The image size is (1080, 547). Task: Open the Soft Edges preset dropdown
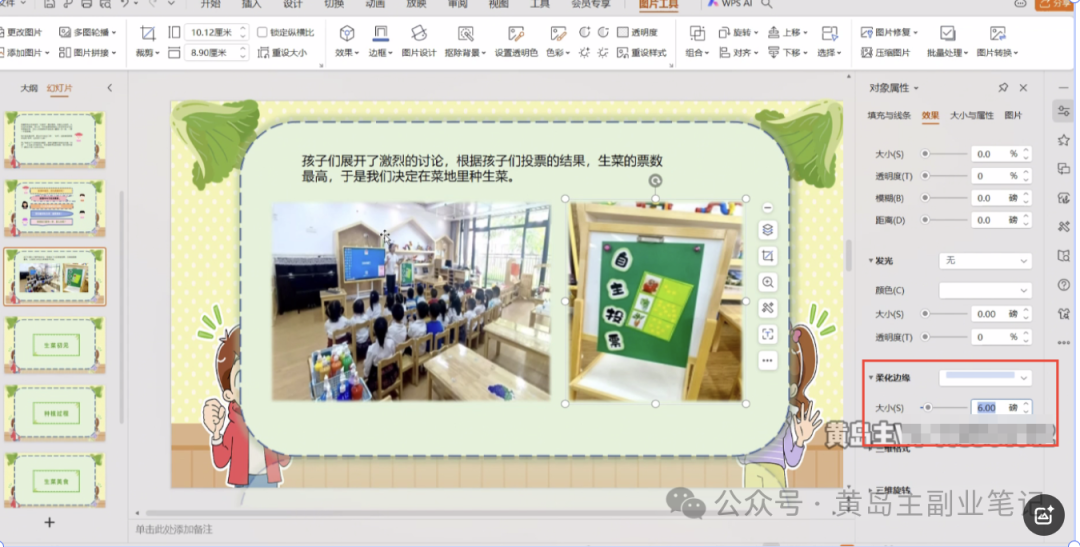tap(984, 378)
